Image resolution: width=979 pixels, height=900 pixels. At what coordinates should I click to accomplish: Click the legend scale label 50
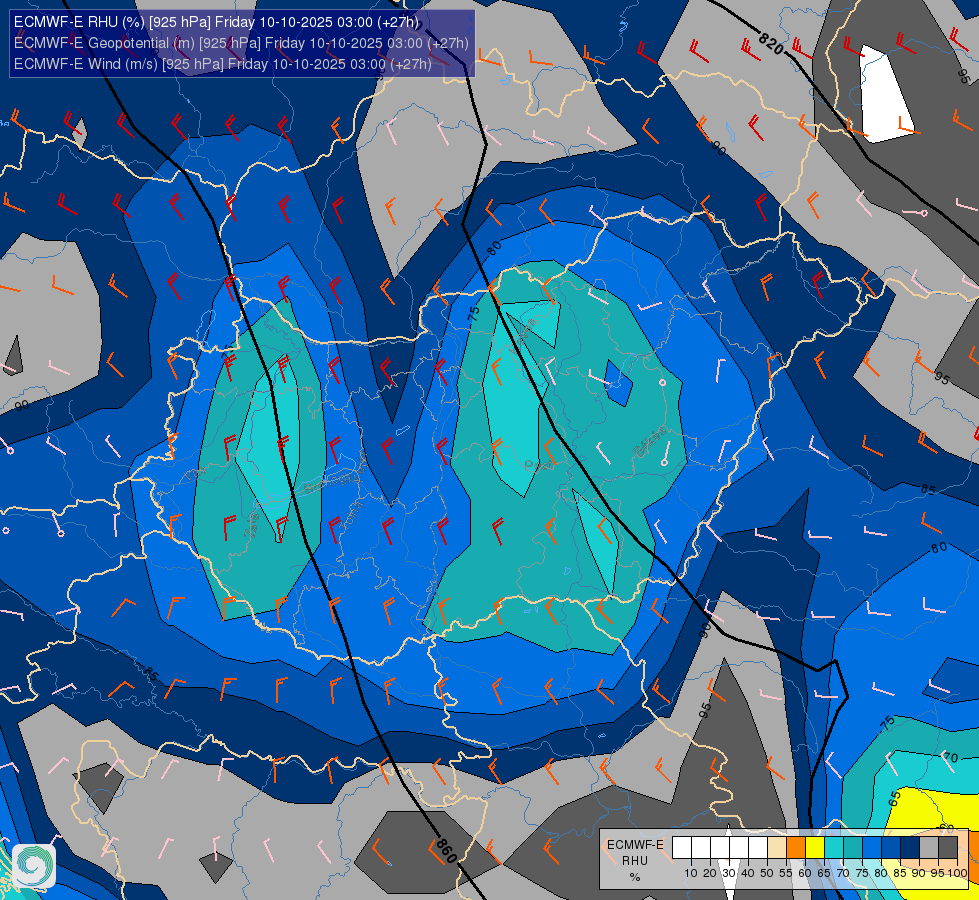click(x=767, y=873)
